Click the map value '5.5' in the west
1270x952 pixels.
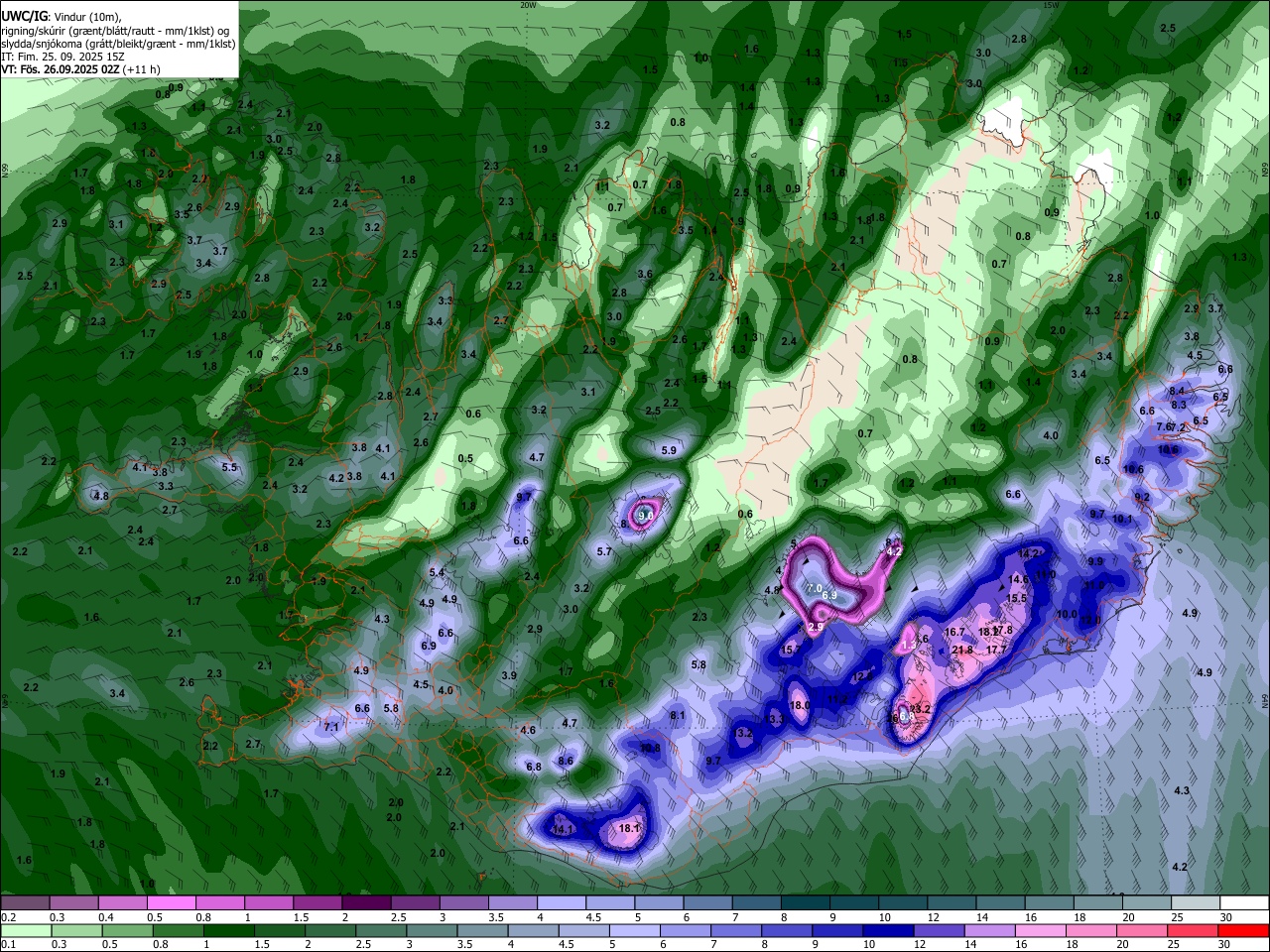(x=229, y=467)
